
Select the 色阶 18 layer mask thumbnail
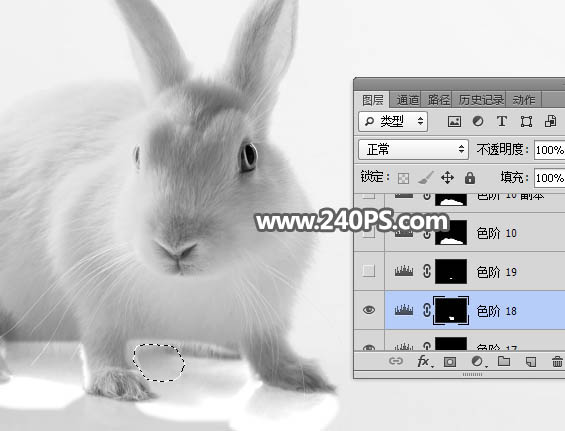coord(451,310)
